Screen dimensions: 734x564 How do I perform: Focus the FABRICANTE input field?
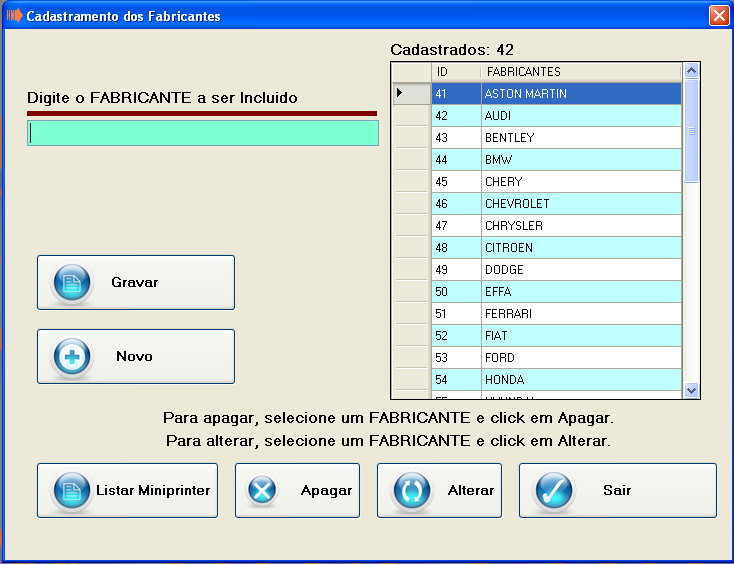coord(203,133)
